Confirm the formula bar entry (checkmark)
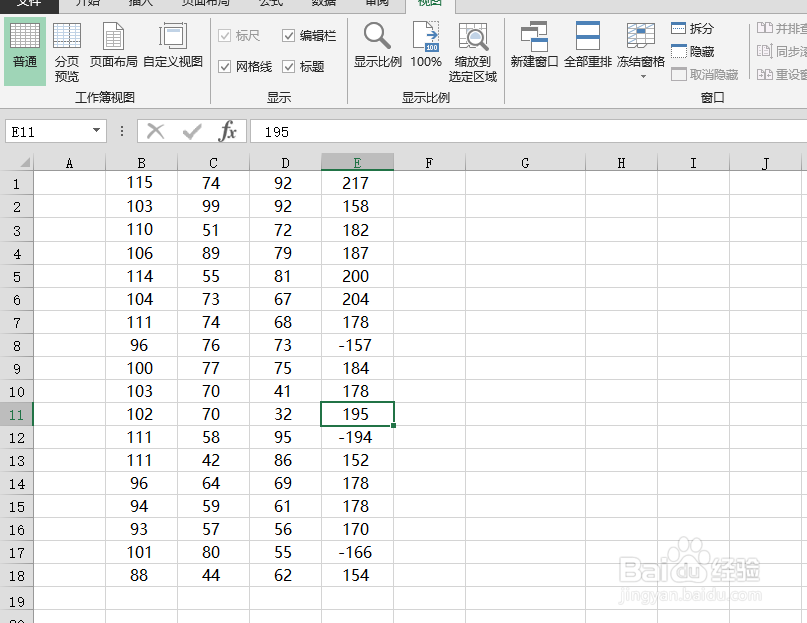807x623 pixels. (x=191, y=132)
